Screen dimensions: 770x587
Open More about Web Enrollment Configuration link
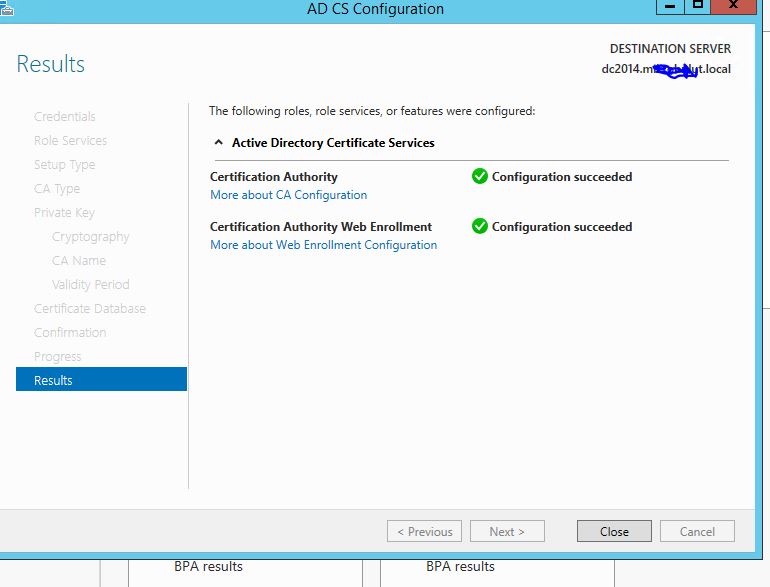point(323,245)
